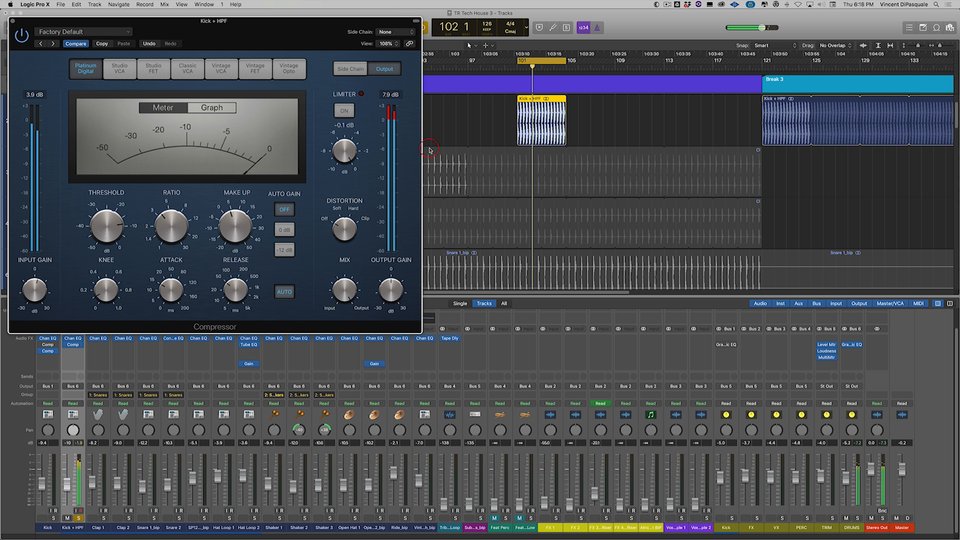Click the solo S icon in control bar
The height and width of the screenshot is (540, 960).
[x=566, y=28]
